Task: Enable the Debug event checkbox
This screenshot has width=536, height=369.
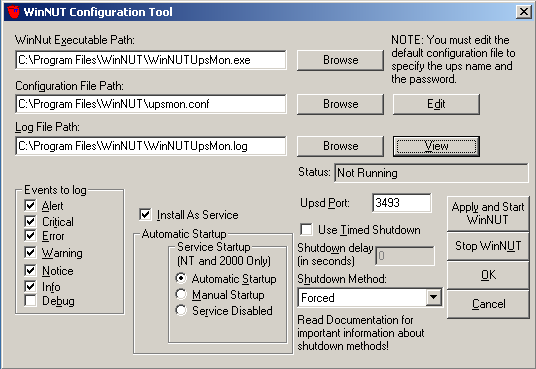Action: pyautogui.click(x=30, y=301)
